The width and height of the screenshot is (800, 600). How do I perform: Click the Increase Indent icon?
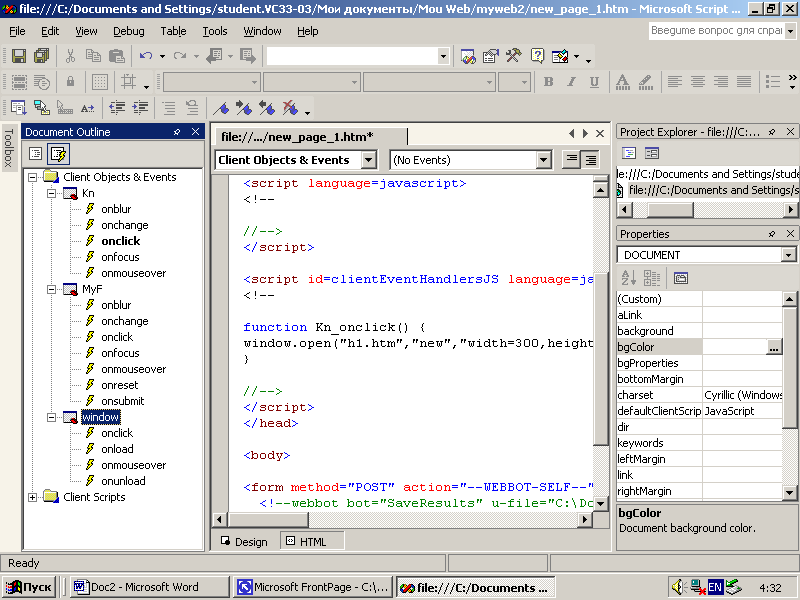140,108
